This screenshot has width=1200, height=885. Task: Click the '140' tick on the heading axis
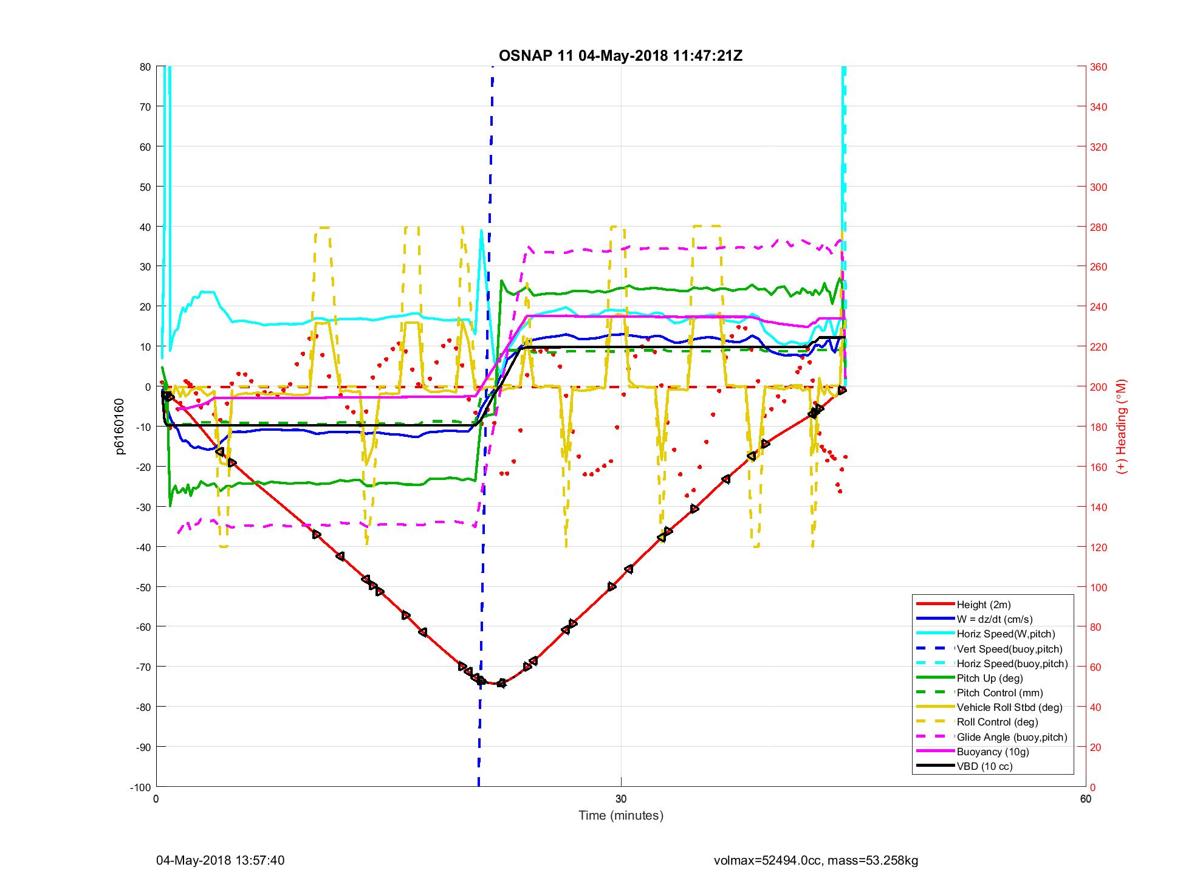coord(1101,507)
